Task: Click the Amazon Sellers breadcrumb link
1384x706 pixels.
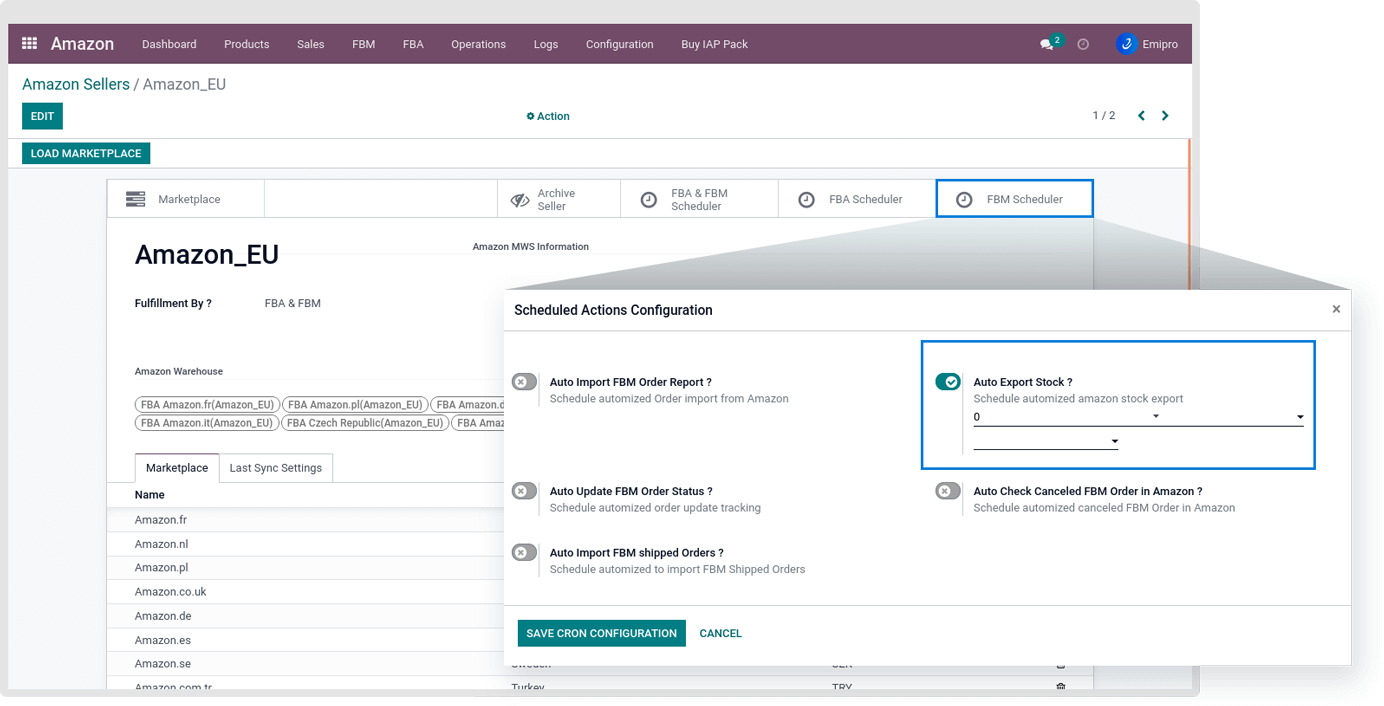Action: [76, 85]
